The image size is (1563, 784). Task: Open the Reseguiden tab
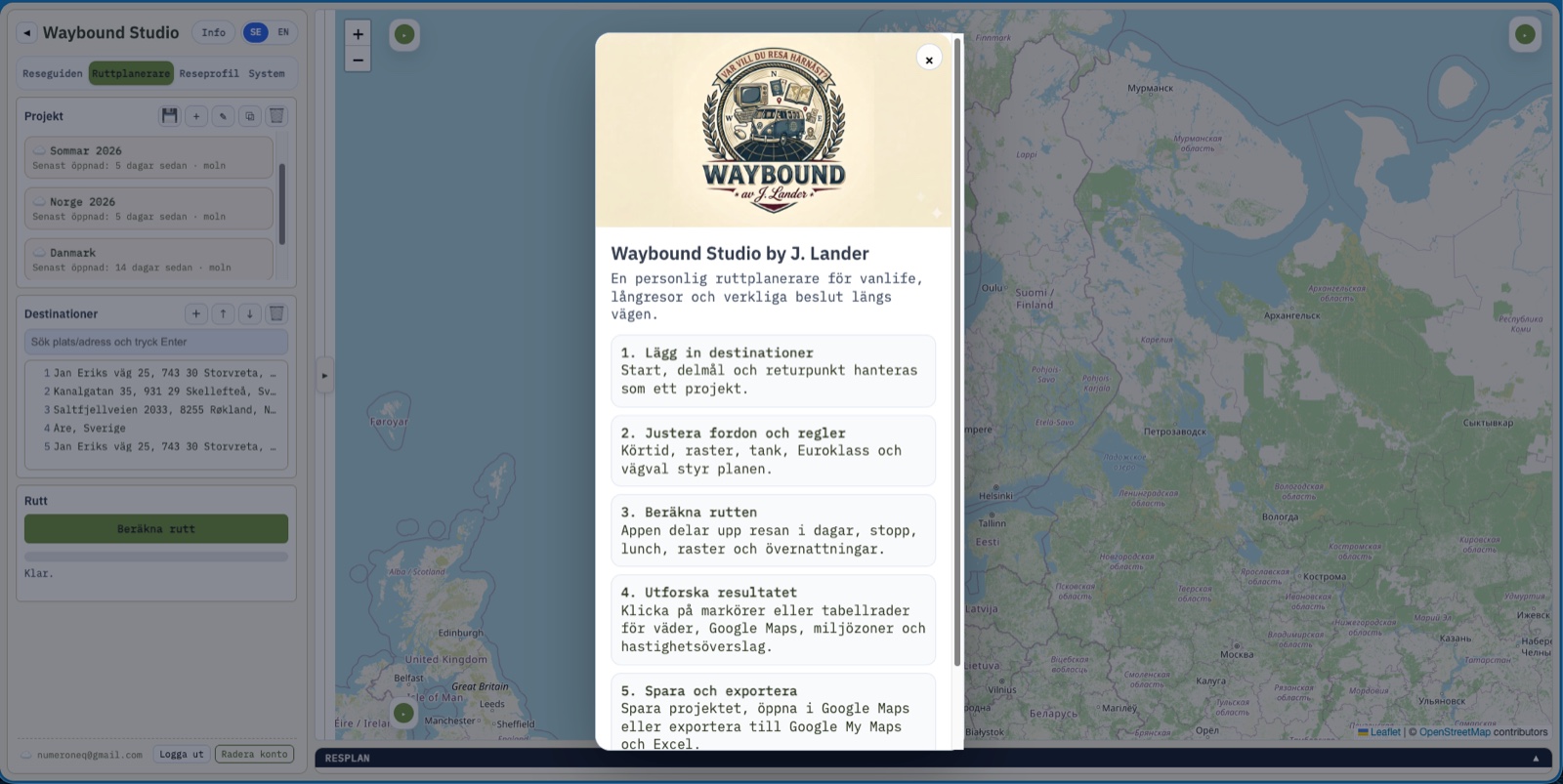(x=53, y=73)
